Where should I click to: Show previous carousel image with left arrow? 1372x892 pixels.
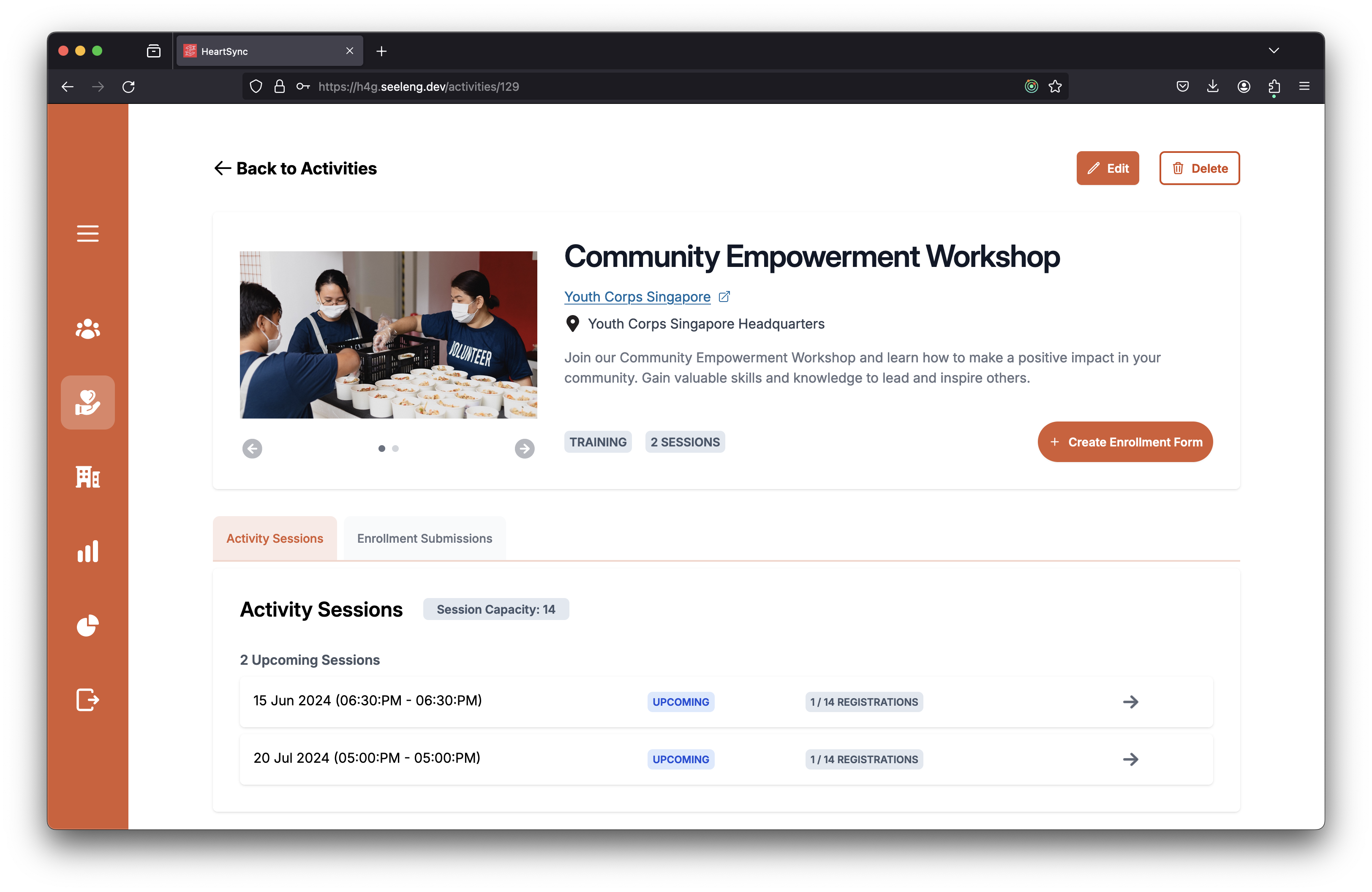tap(252, 448)
